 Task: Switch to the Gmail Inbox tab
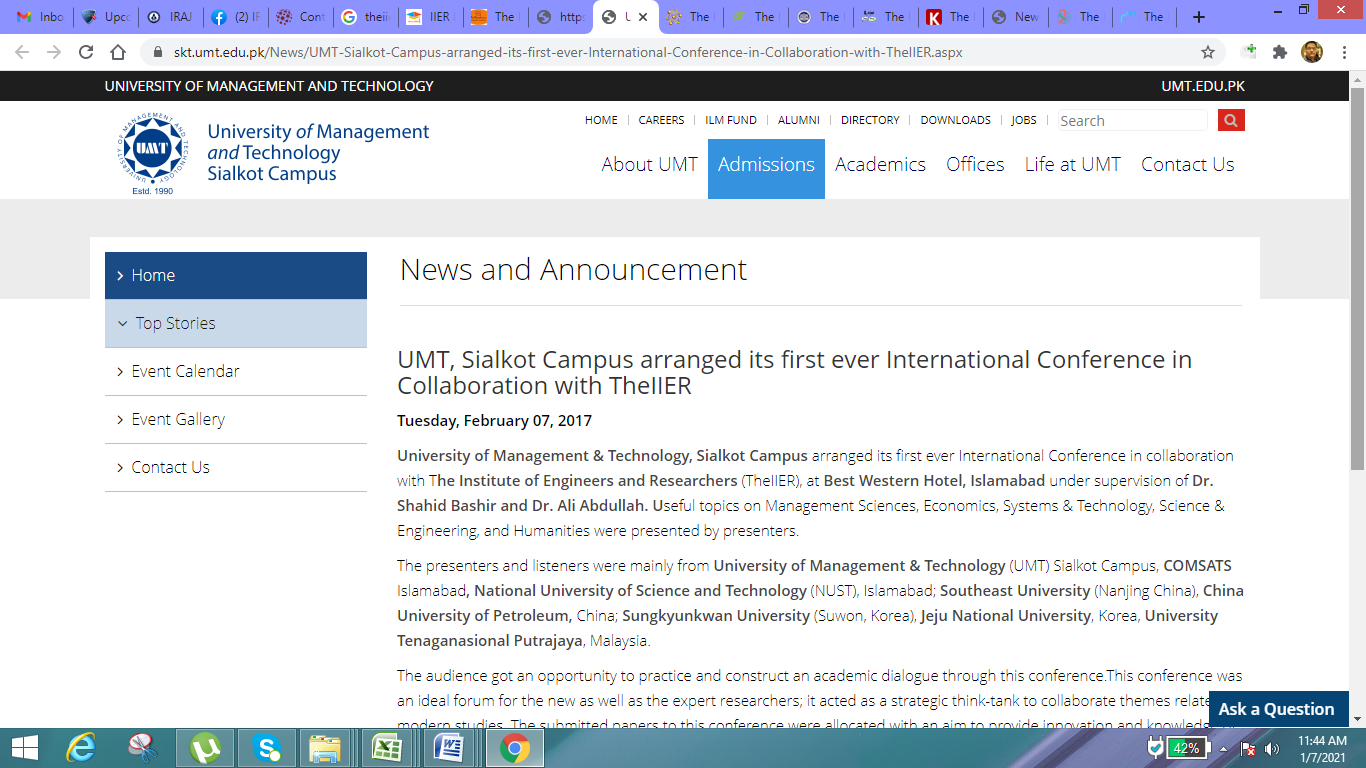(40, 17)
